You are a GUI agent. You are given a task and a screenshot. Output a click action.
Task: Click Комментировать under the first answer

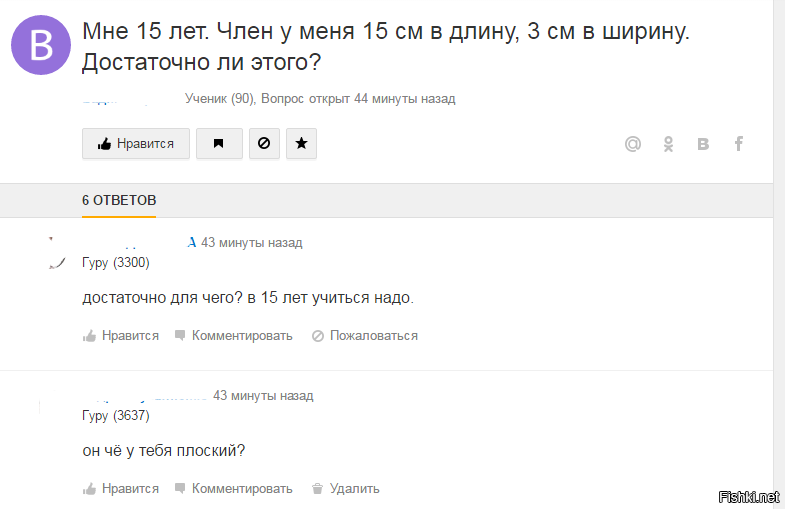click(x=233, y=336)
